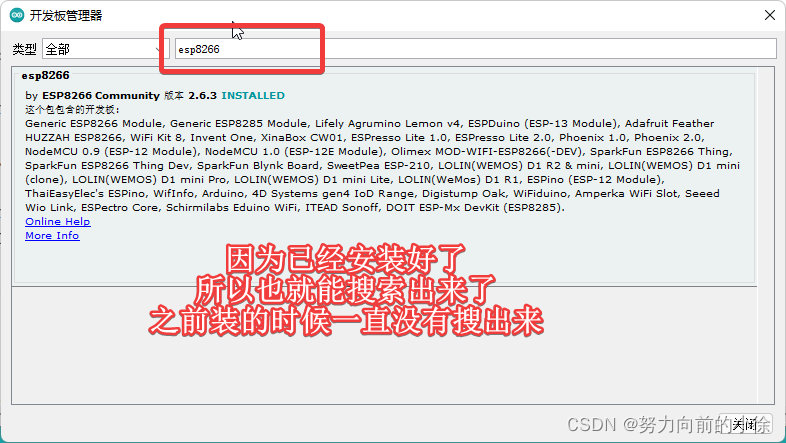Open the Online Help link
The width and height of the screenshot is (786, 443).
58,222
